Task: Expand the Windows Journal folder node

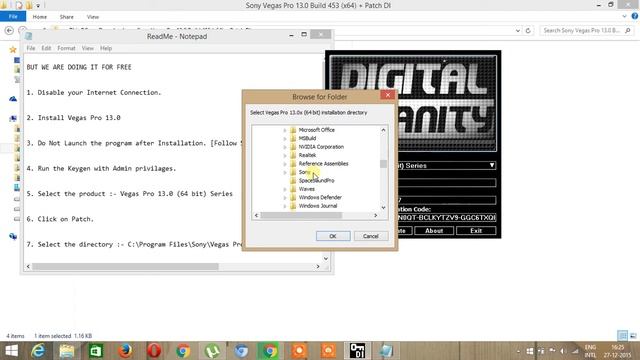Action: (x=285, y=206)
